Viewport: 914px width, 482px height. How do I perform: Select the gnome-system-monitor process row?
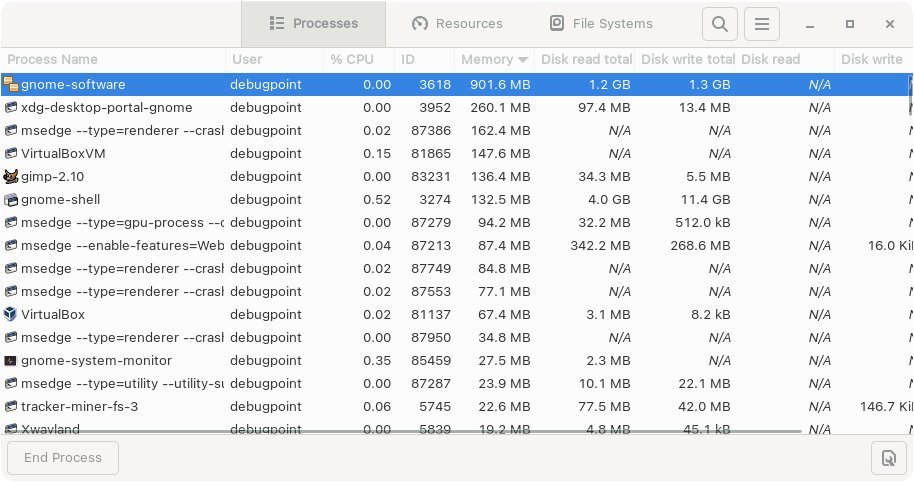(456, 361)
